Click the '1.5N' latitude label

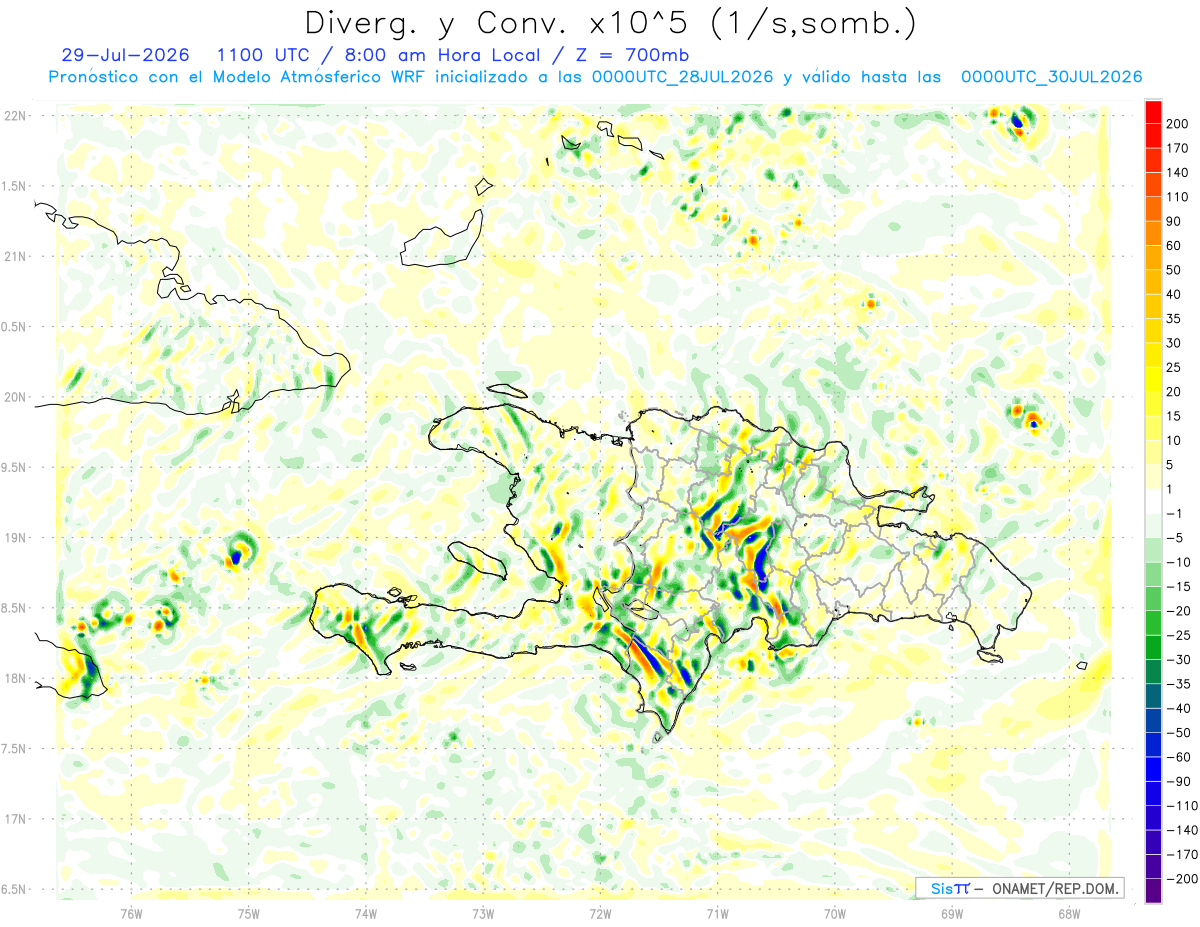[15, 186]
